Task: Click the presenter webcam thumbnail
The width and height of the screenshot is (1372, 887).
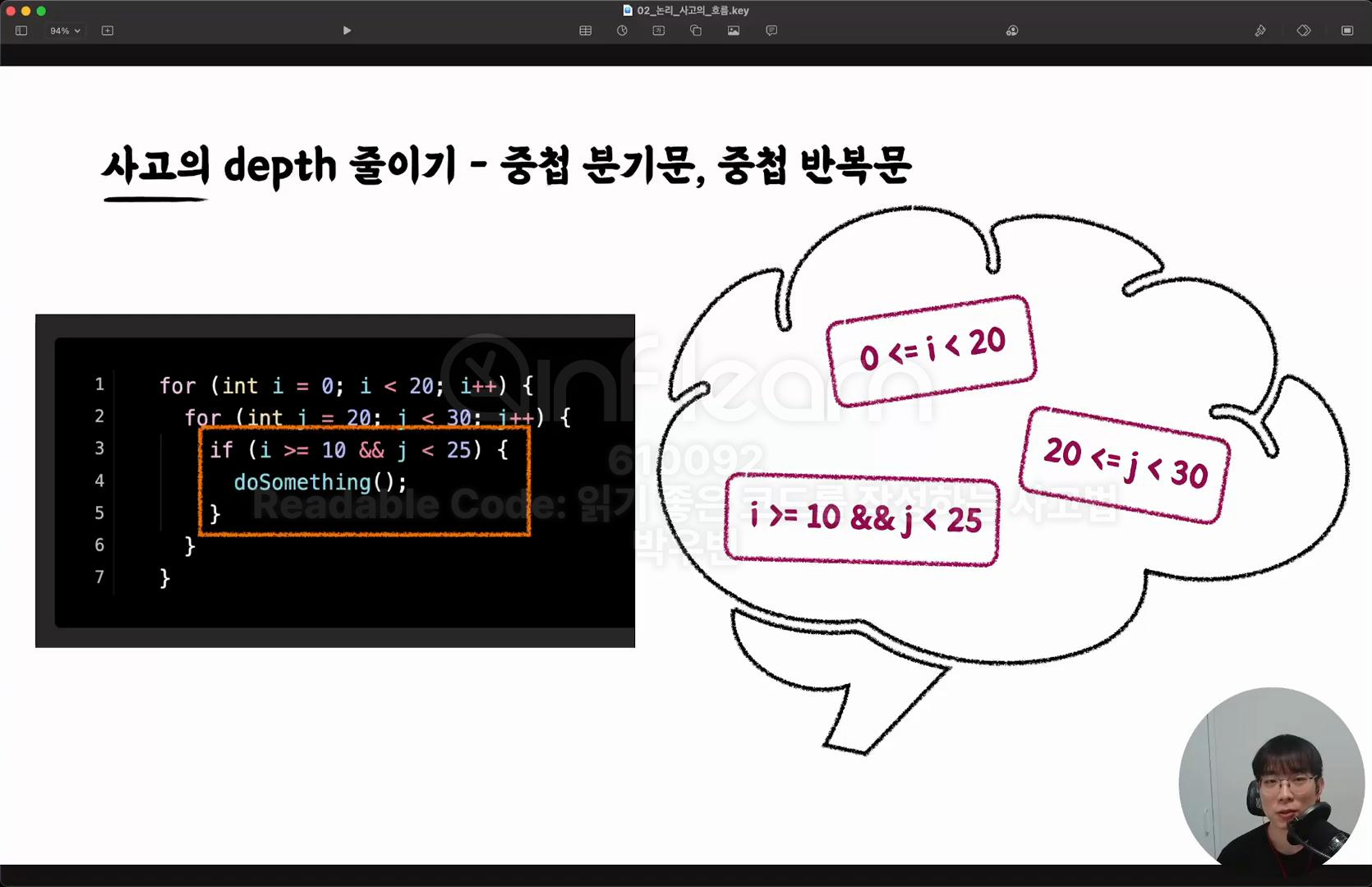Action: tap(1271, 779)
